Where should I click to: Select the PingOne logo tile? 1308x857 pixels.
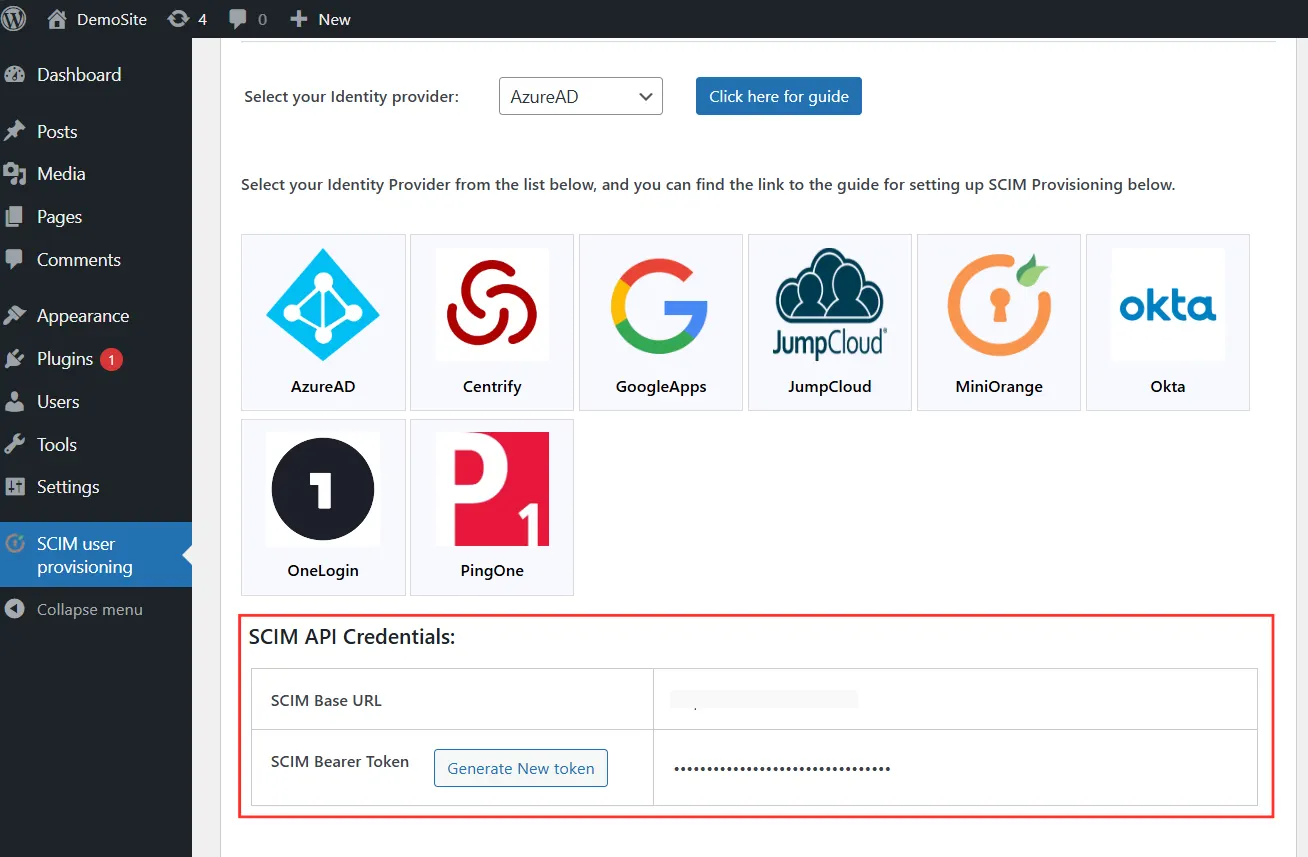pyautogui.click(x=492, y=507)
